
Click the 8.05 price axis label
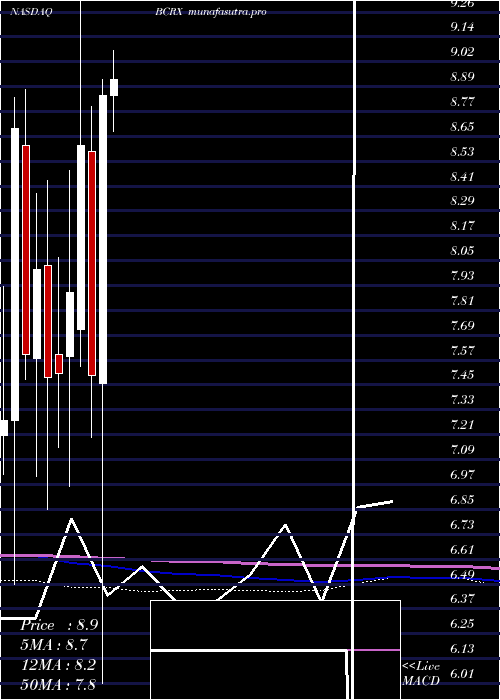[462, 251]
